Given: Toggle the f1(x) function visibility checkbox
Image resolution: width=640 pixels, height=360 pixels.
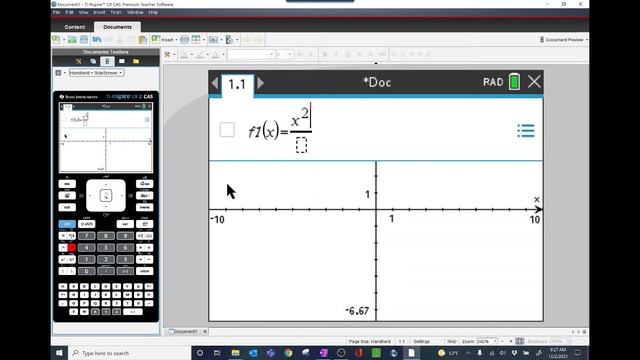Looking at the screenshot, I should pos(227,130).
